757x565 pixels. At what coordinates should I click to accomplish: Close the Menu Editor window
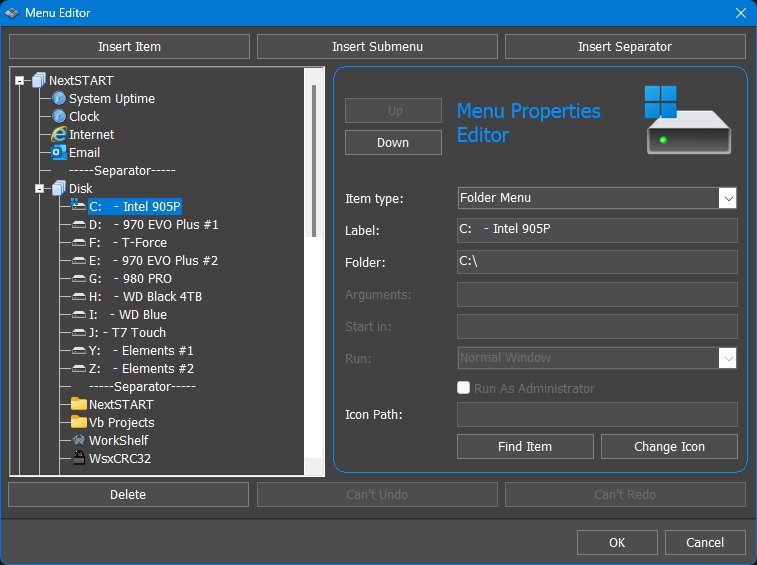741,13
